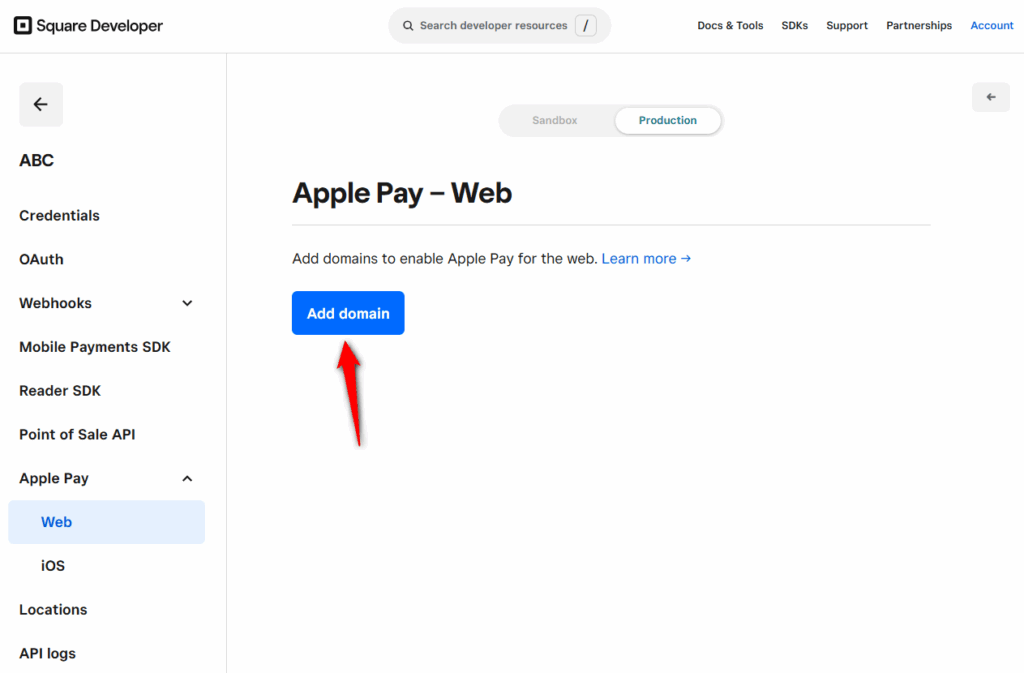Viewport: 1024px width, 673px height.
Task: Open the SDKs menu
Action: (794, 25)
